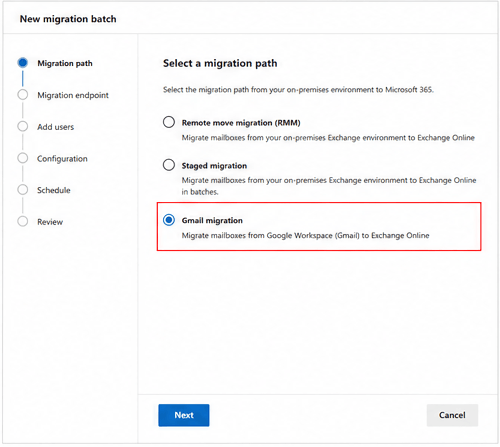Click New migration batch title
This screenshot has height=447, width=500.
click(x=68, y=19)
